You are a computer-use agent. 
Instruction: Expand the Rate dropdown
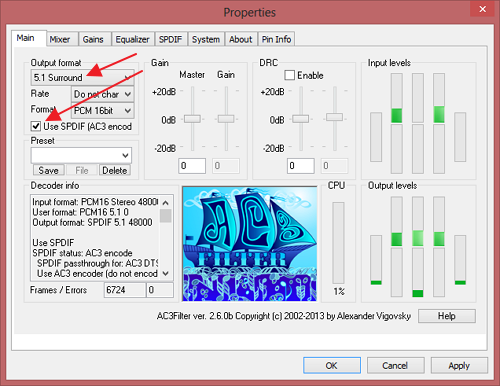point(103,94)
